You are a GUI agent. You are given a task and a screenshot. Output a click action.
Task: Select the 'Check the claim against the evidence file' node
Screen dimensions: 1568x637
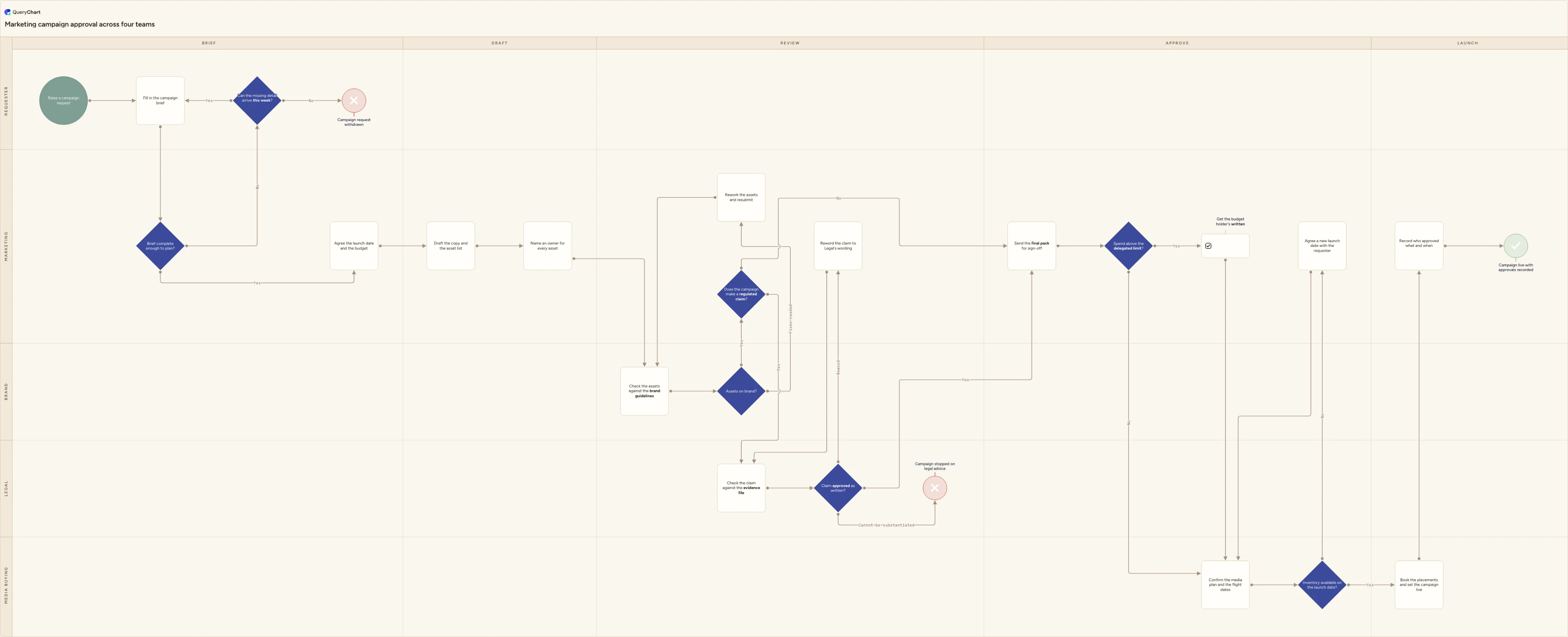coord(741,488)
